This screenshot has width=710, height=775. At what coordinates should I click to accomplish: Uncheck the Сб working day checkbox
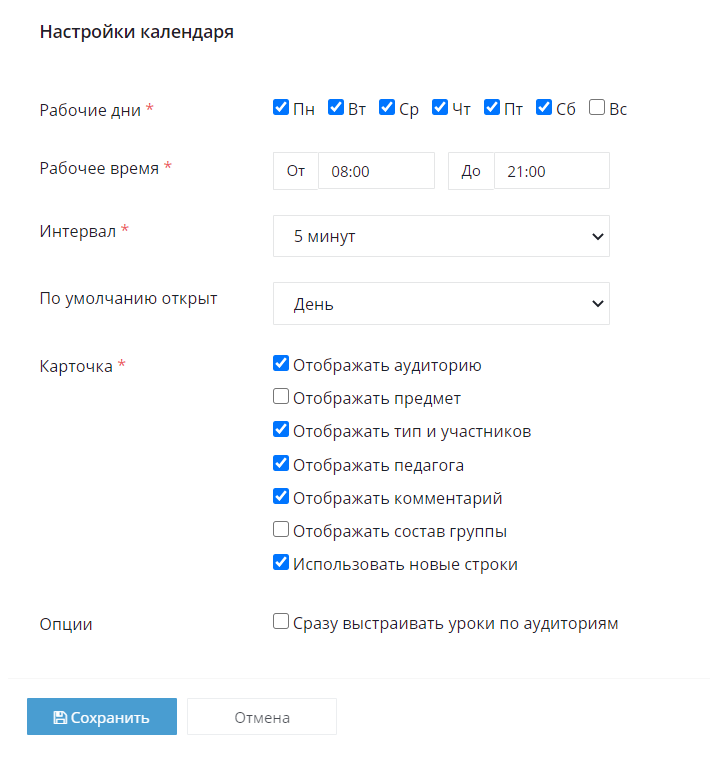pyautogui.click(x=544, y=107)
